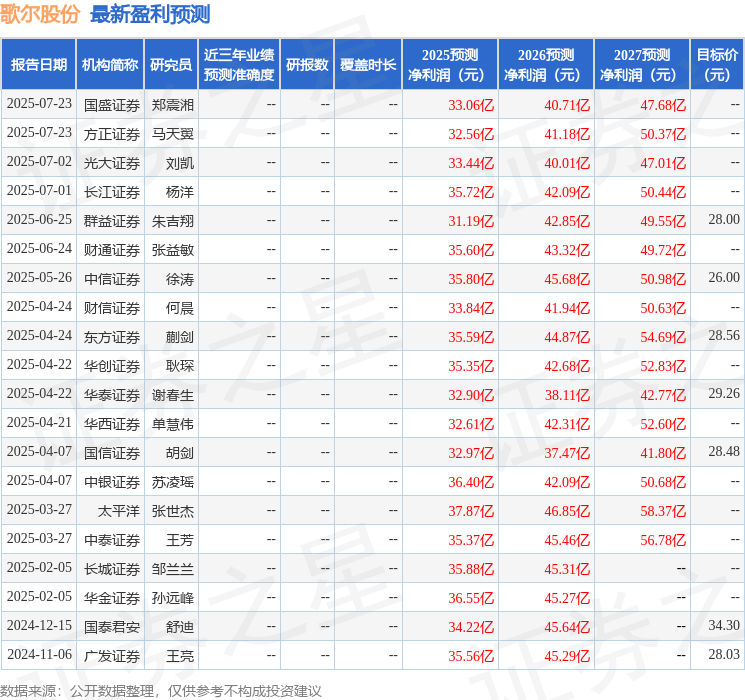The image size is (745, 700).
Task: Click the 58.37亿 forecast value
Action: click(663, 511)
